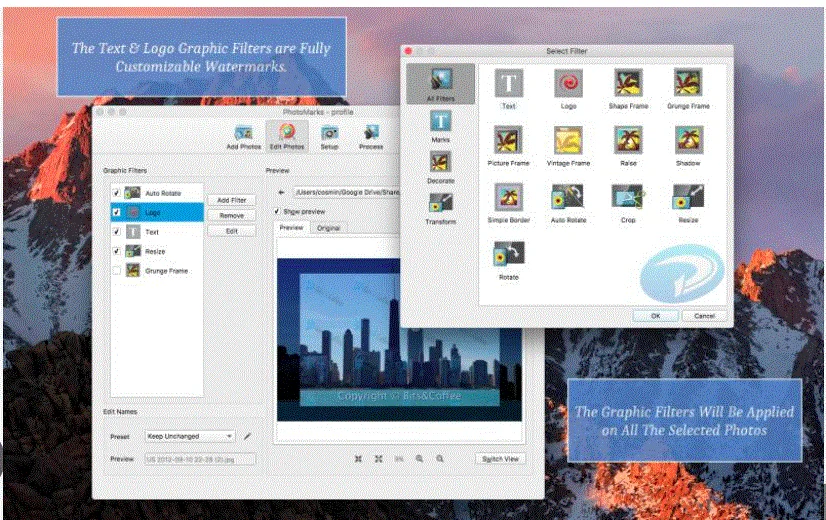Image resolution: width=826 pixels, height=520 pixels.
Task: Toggle the Auto Rotate filter checkbox
Action: click(116, 193)
